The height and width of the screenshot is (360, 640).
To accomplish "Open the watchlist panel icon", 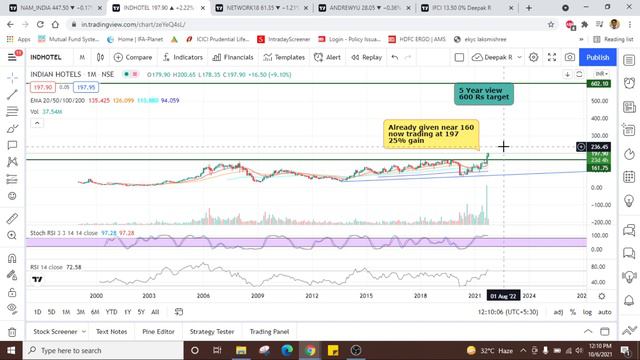I will pyautogui.click(x=629, y=60).
